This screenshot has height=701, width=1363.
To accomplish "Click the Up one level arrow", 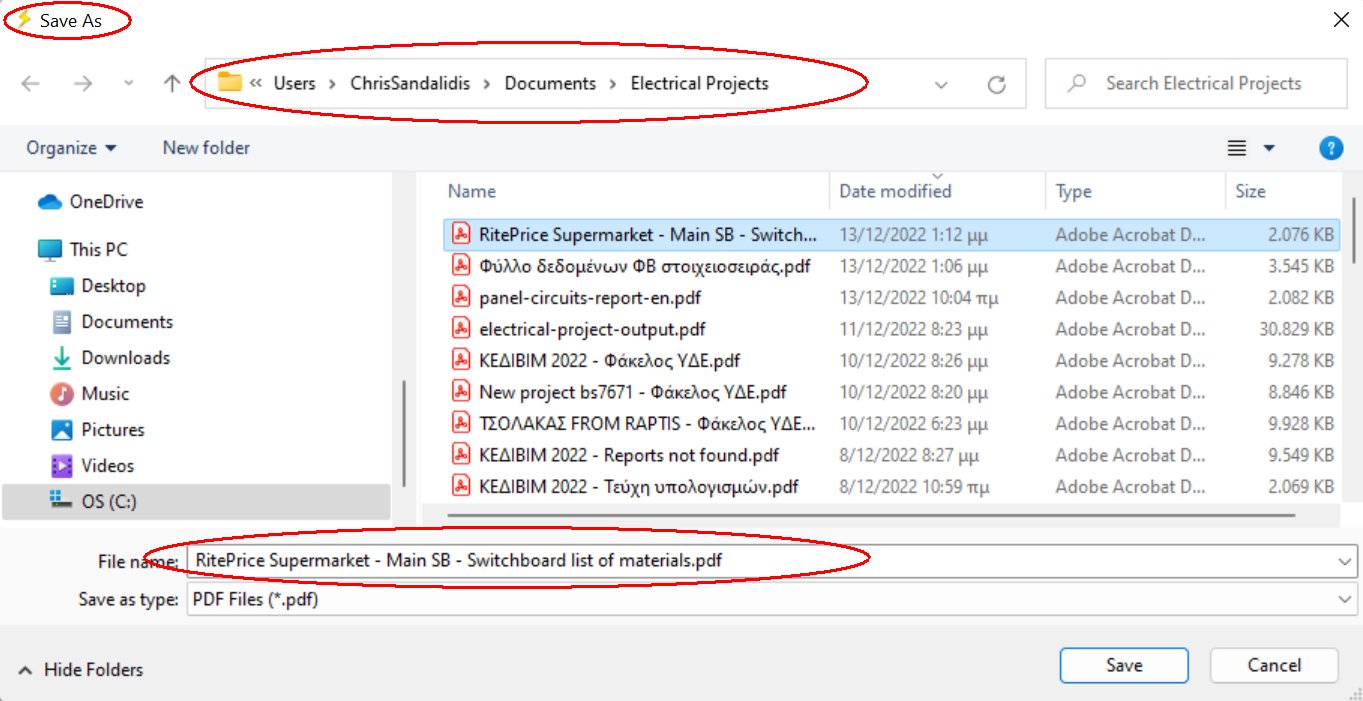I will [x=172, y=84].
